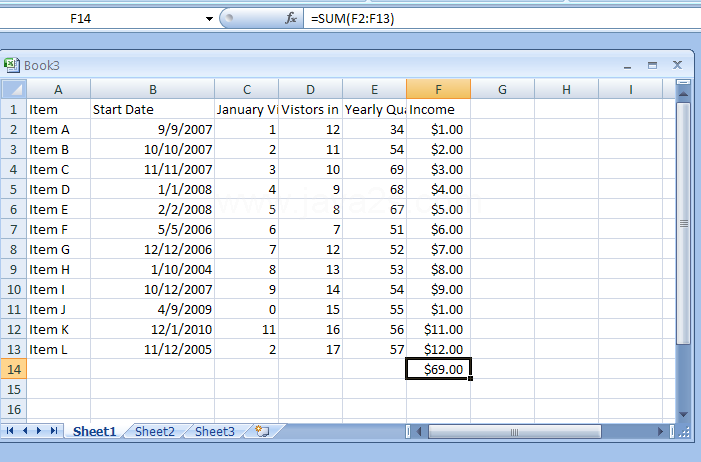Click the window resize grip corner
701x462 pixels.
point(684,432)
